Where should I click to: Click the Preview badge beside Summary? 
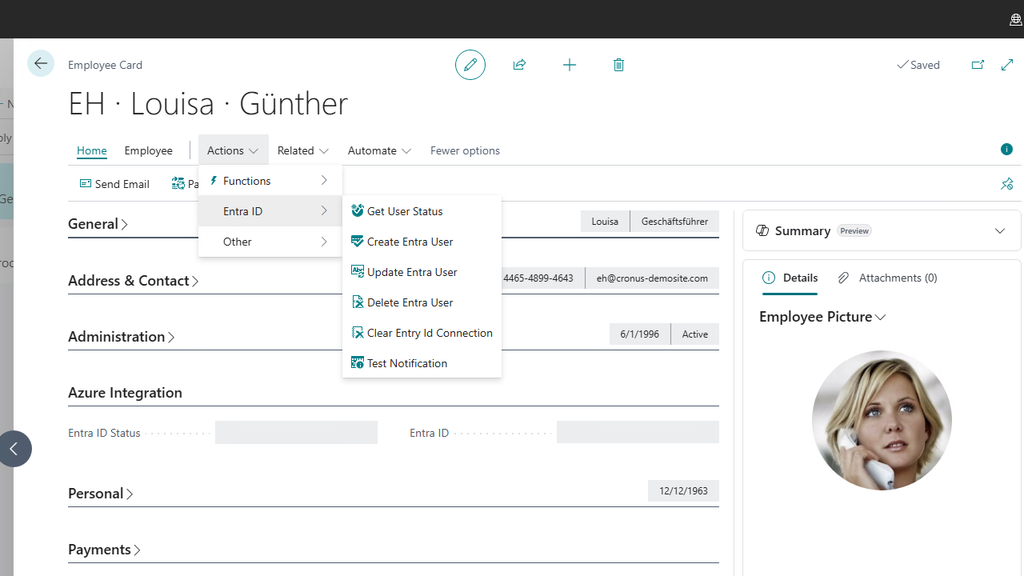tap(854, 231)
